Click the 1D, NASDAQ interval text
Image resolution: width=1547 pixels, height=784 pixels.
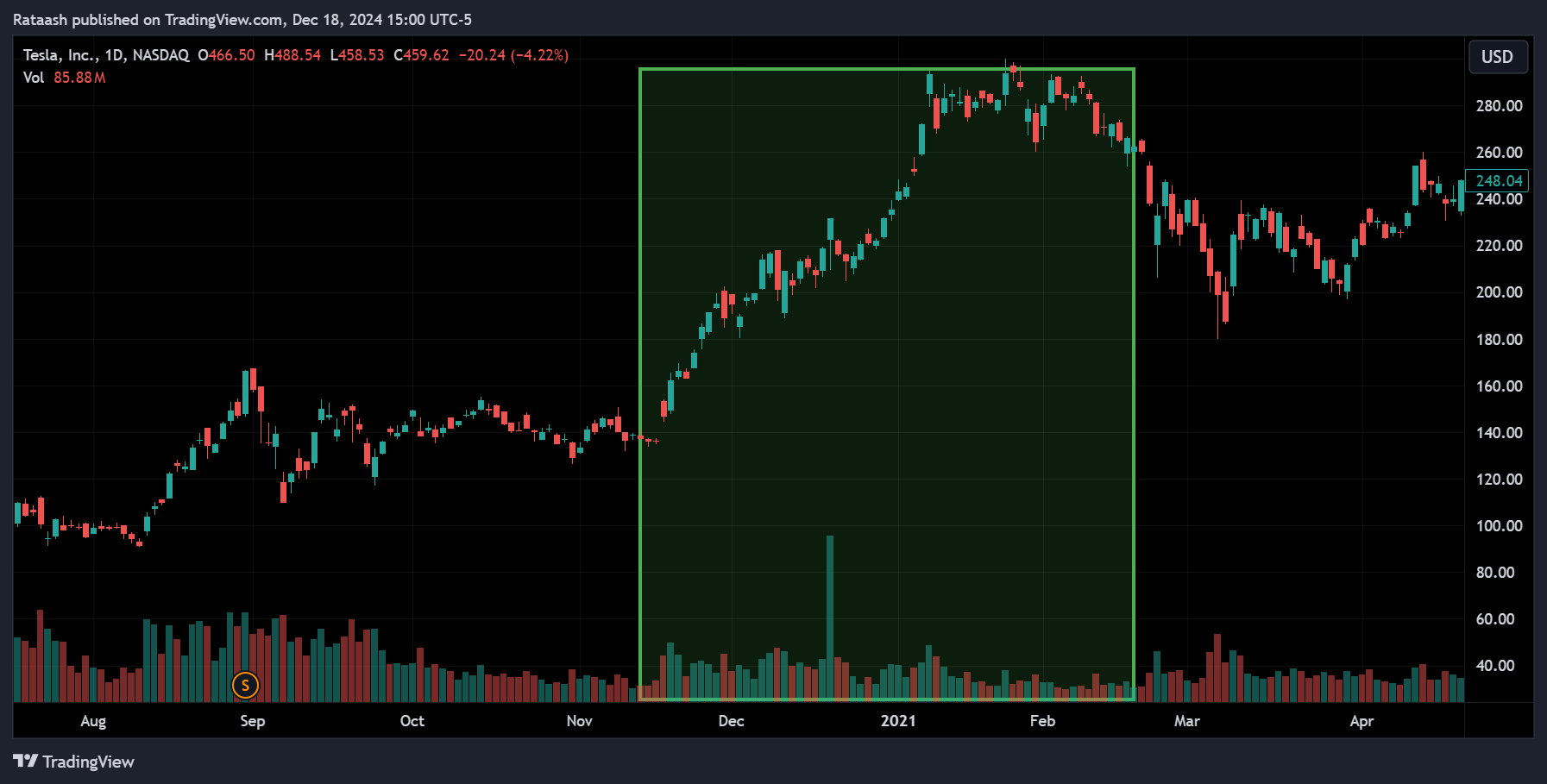[147, 55]
